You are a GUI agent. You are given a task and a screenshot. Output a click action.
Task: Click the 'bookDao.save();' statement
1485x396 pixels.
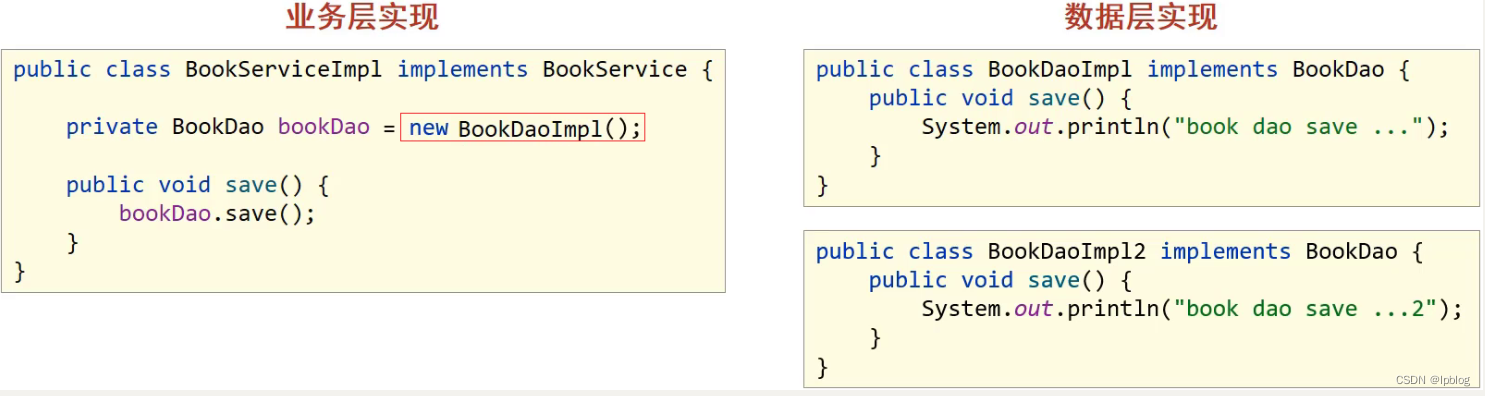click(x=217, y=214)
